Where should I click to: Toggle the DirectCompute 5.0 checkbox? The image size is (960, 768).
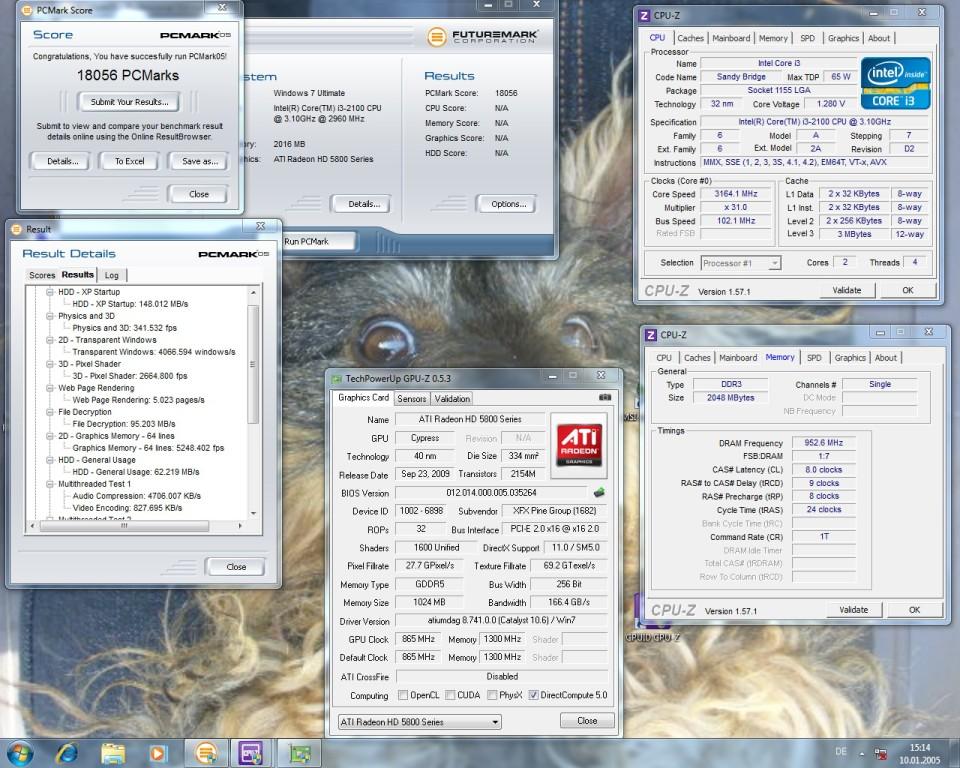coord(533,695)
